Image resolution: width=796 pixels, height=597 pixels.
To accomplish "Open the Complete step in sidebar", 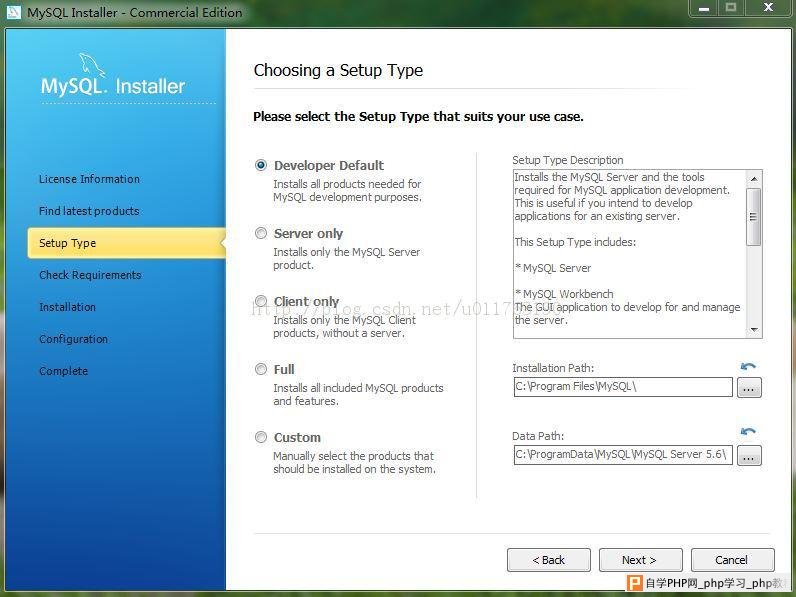I will click(63, 371).
